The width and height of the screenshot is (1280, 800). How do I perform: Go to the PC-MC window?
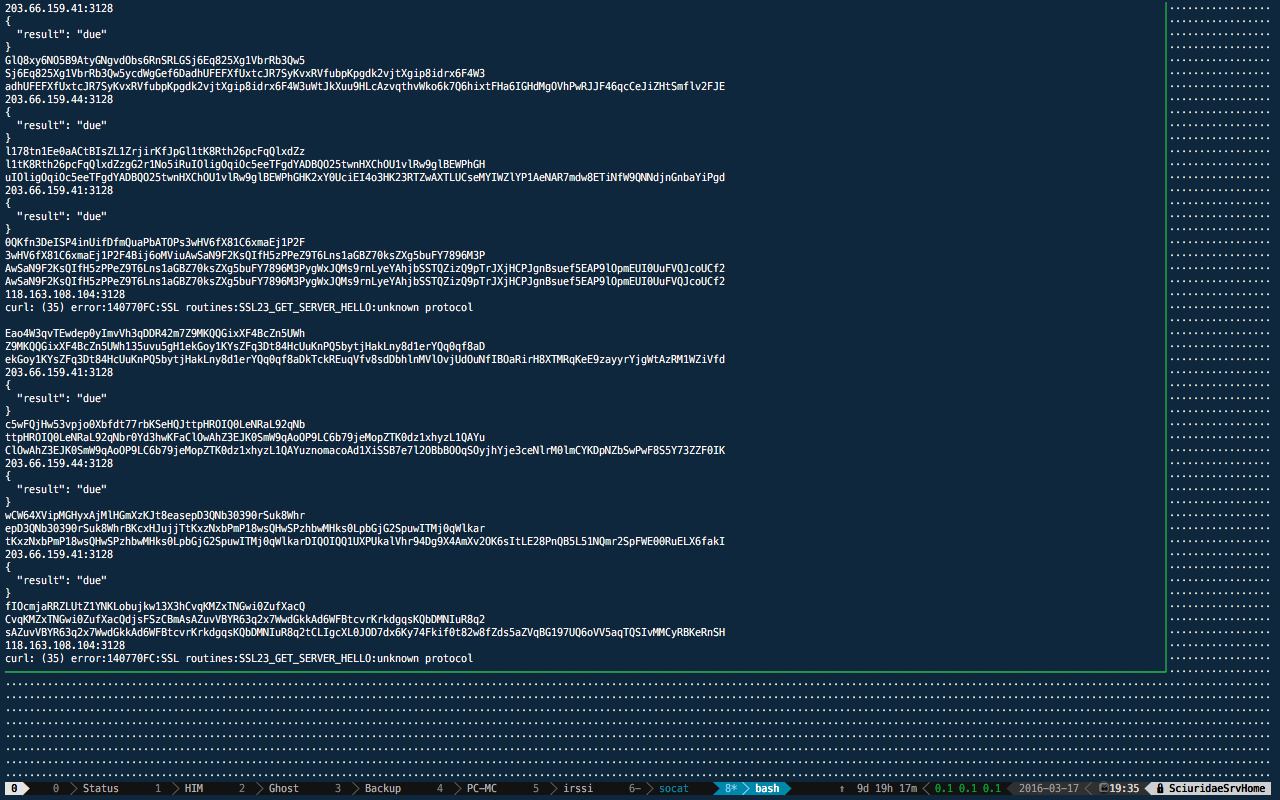pyautogui.click(x=468, y=788)
